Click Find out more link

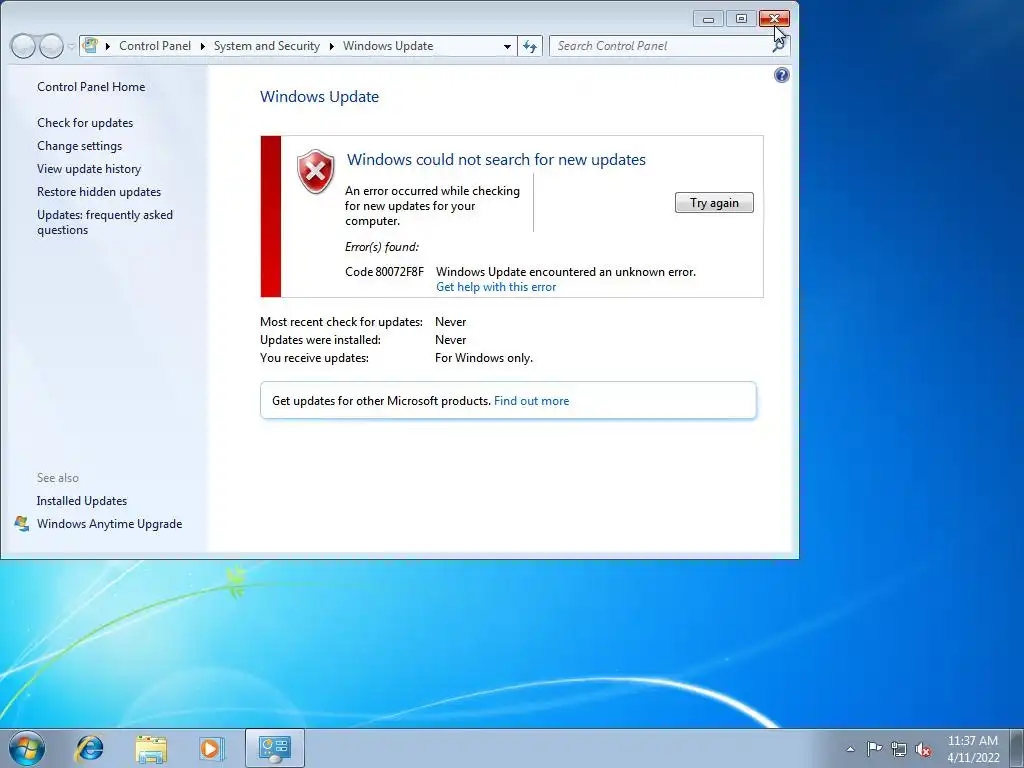tap(531, 401)
